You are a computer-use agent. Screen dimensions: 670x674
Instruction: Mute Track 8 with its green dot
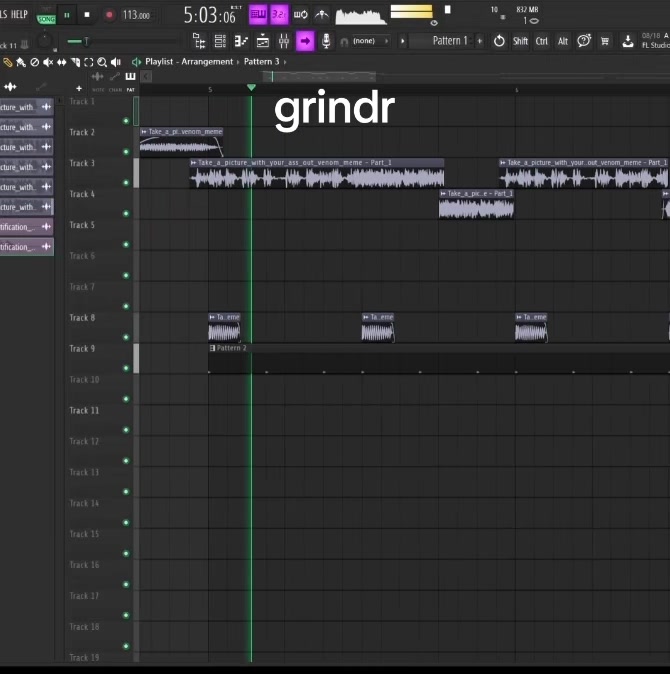[126, 337]
